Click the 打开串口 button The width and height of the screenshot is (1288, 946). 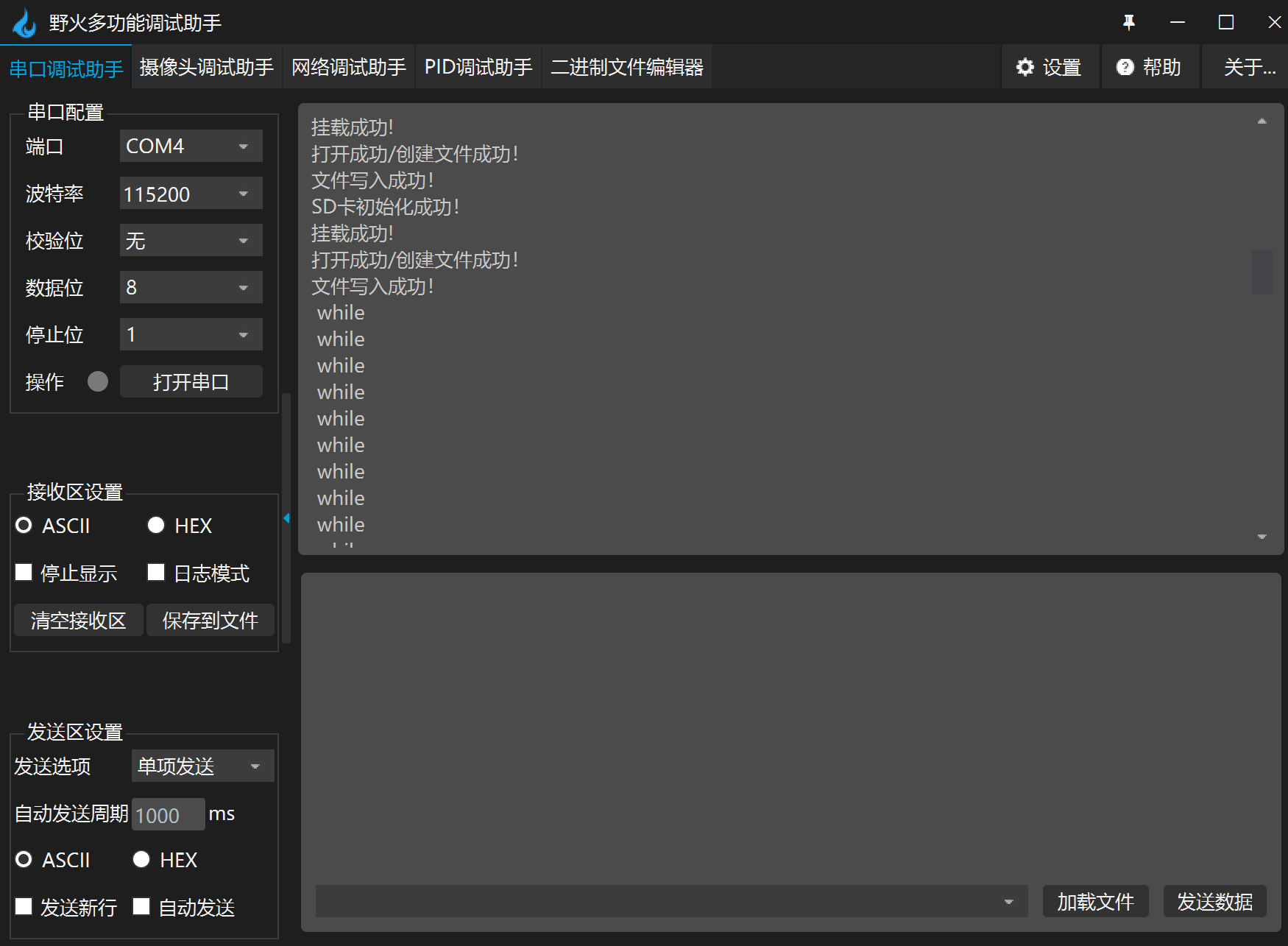click(191, 381)
